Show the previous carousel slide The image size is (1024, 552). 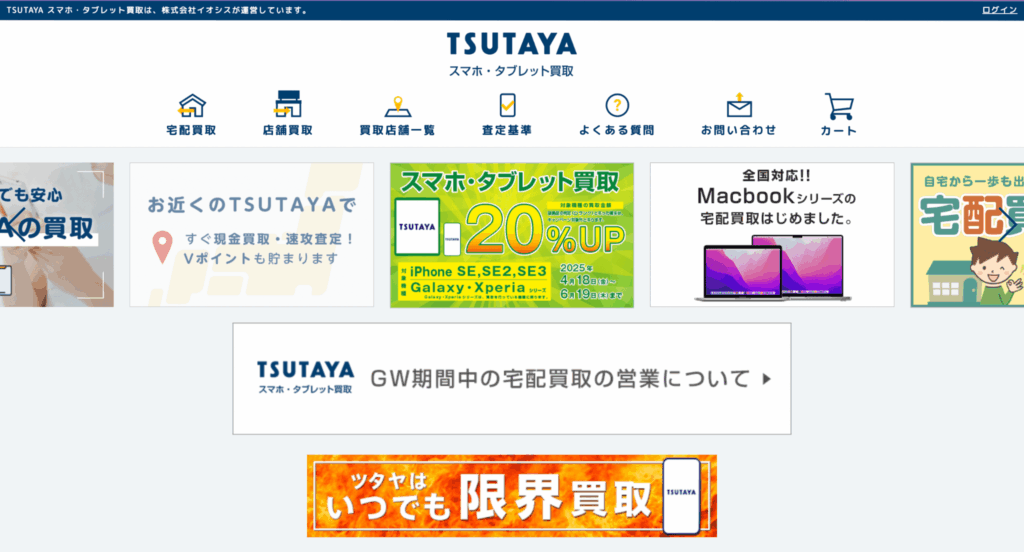(x=16, y=225)
